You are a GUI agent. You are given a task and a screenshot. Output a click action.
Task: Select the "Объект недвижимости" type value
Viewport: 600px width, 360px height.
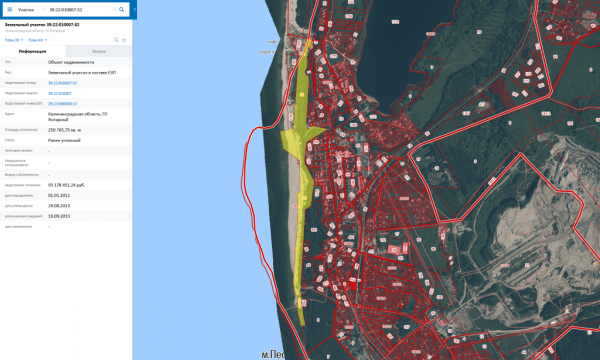point(71,62)
